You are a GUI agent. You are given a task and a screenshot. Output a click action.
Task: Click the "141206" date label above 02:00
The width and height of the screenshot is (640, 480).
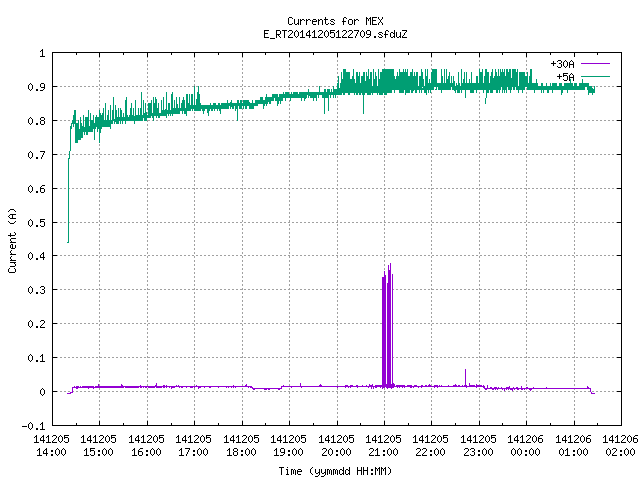(x=620, y=439)
